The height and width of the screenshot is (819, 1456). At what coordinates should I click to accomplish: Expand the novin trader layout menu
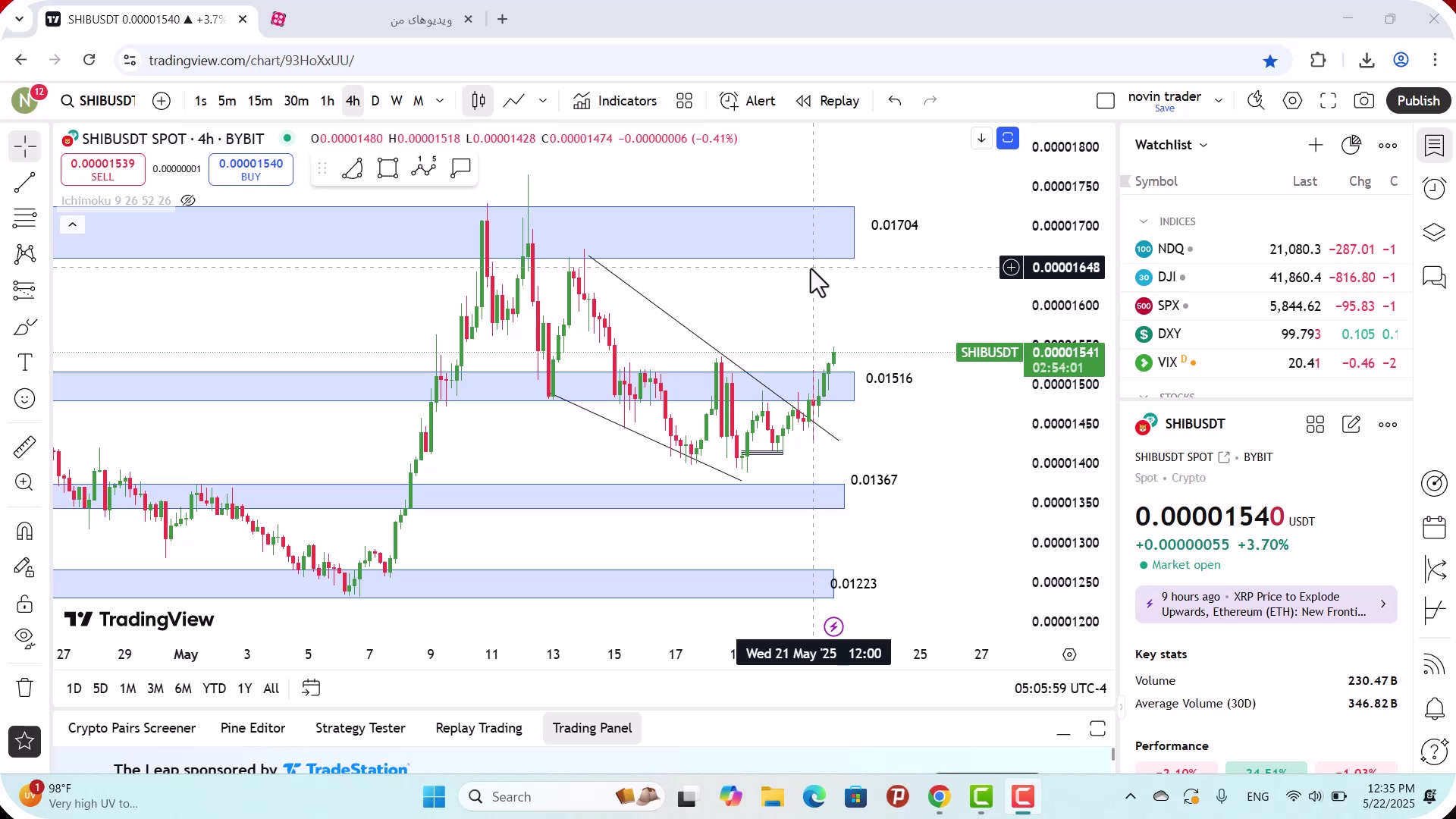tap(1219, 101)
